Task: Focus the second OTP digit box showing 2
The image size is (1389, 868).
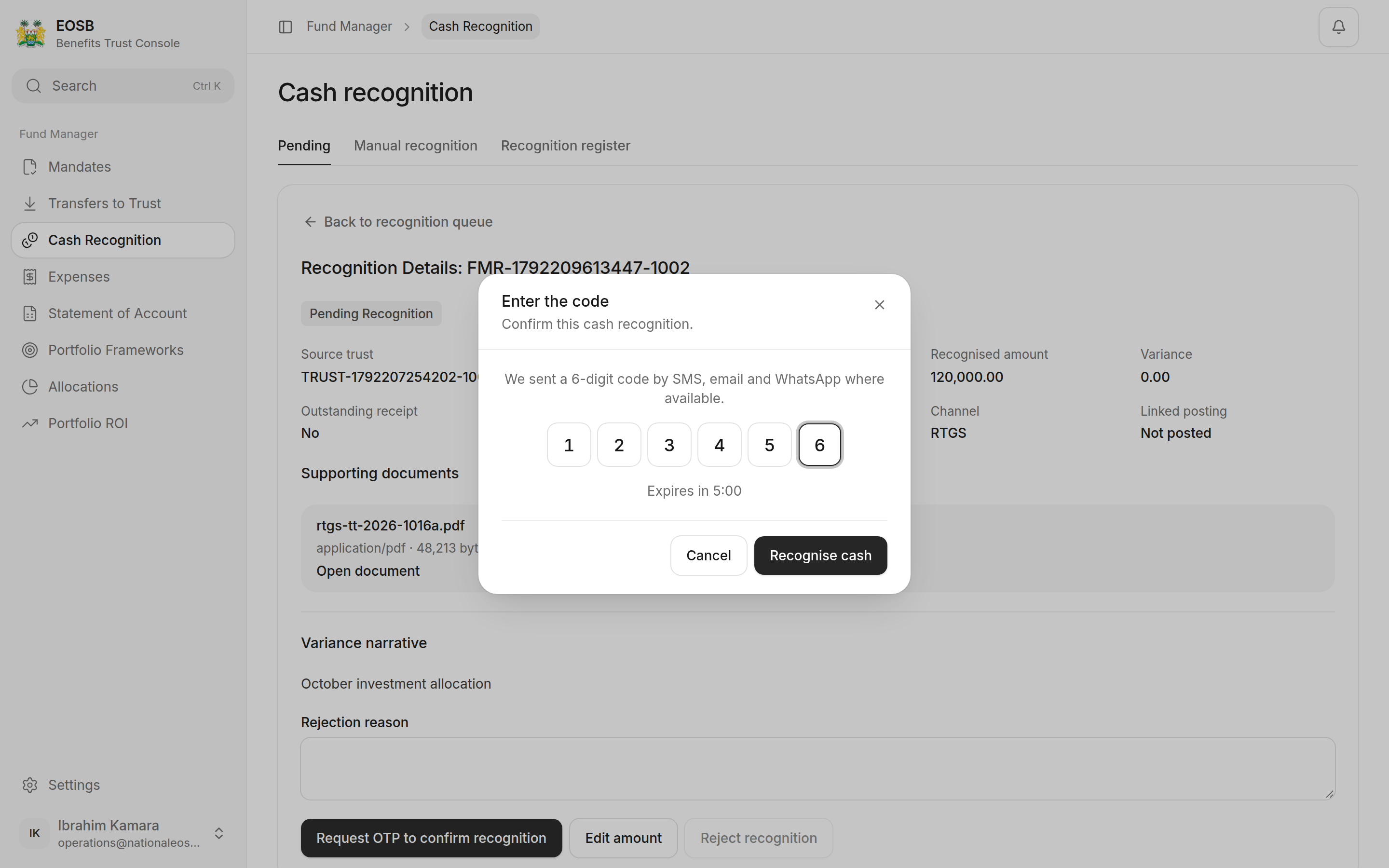Action: click(x=619, y=445)
